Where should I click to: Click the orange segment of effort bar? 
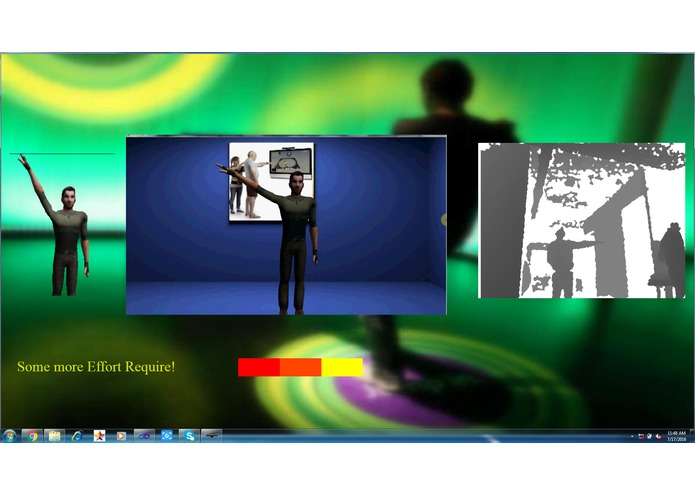tap(301, 367)
